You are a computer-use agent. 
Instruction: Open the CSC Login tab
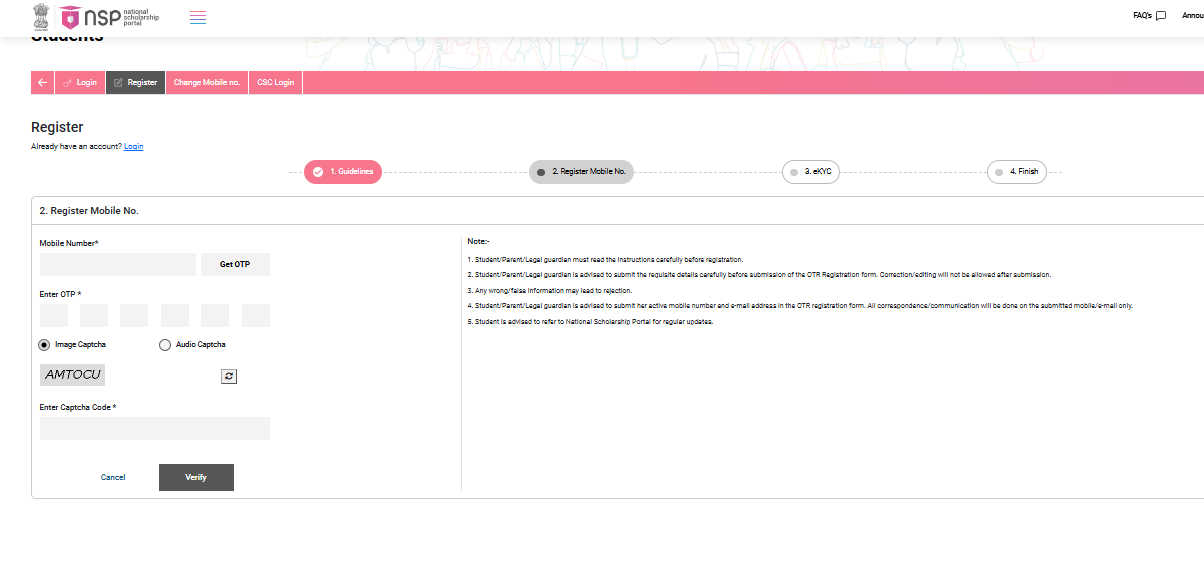[x=276, y=82]
